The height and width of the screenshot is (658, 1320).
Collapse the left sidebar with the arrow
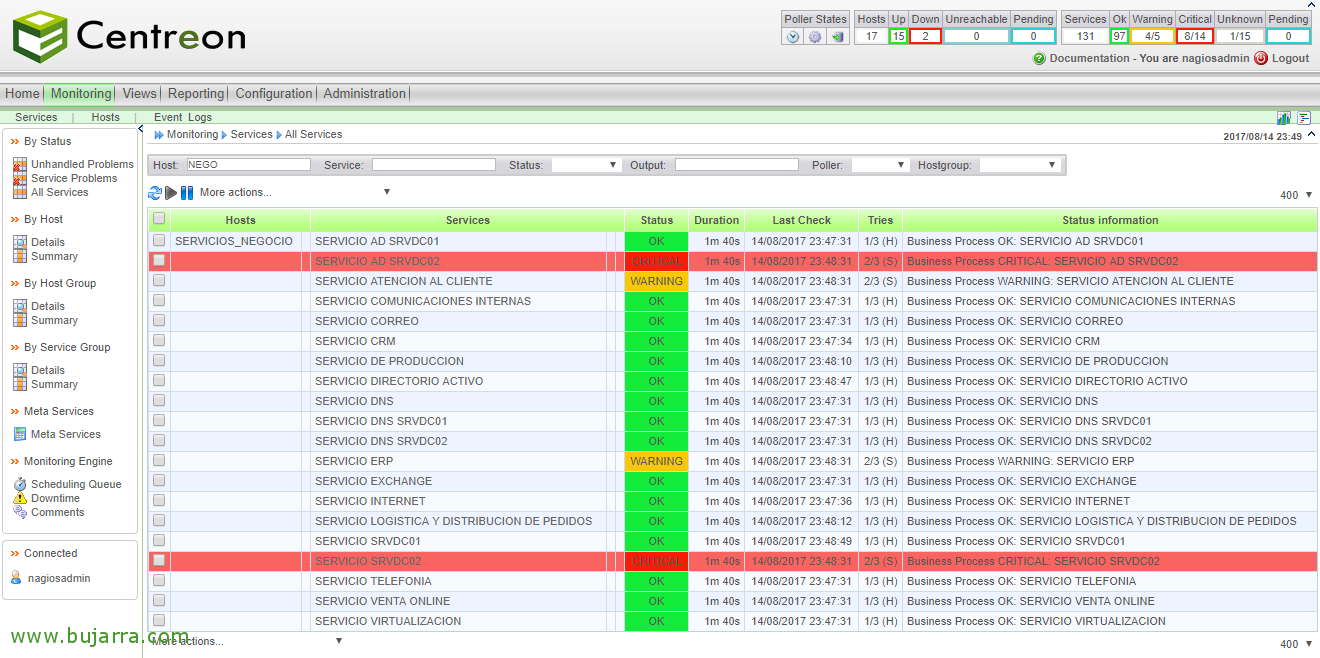(x=140, y=130)
